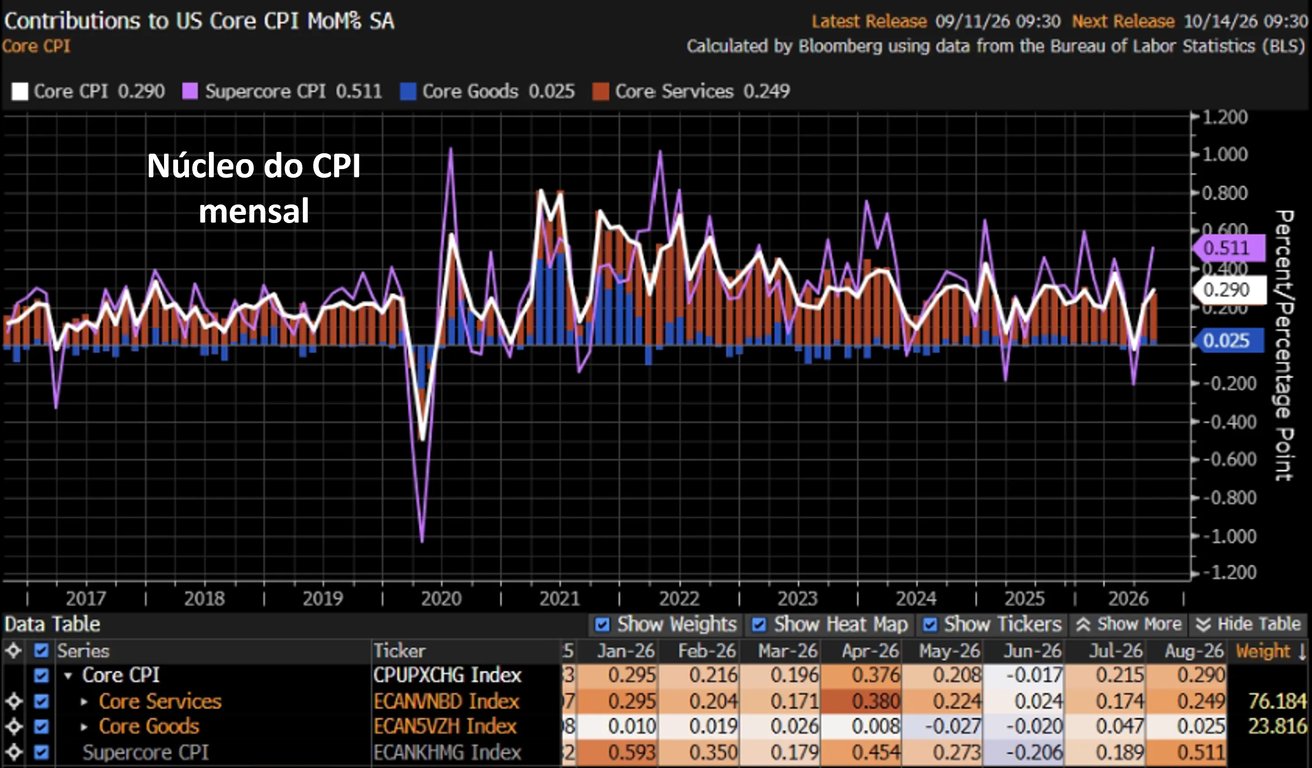This screenshot has height=768, width=1312.
Task: Click the move handle icon for Core Services row
Action: click(x=12, y=702)
